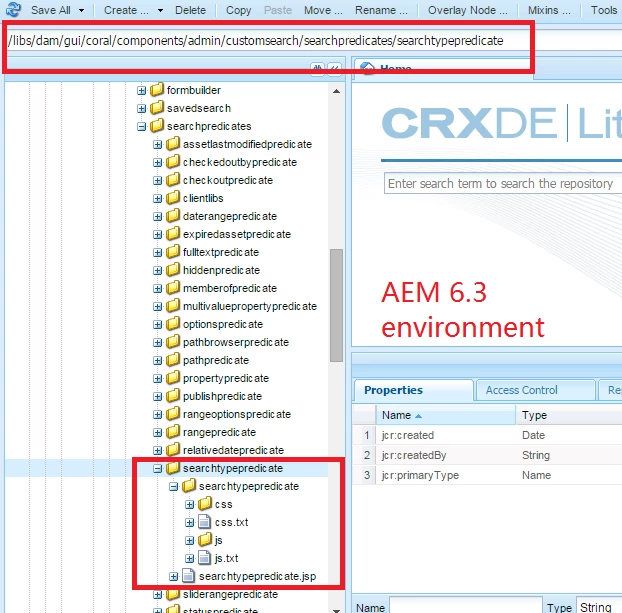Select the searchpredicates folder icon
The width and height of the screenshot is (622, 613).
point(157,126)
